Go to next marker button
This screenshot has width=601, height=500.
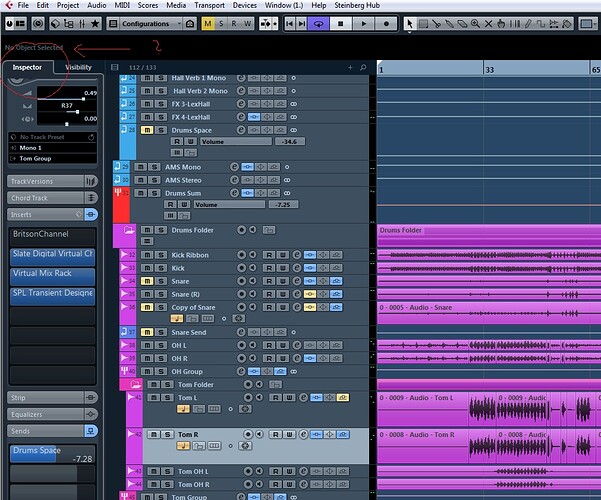302,24
